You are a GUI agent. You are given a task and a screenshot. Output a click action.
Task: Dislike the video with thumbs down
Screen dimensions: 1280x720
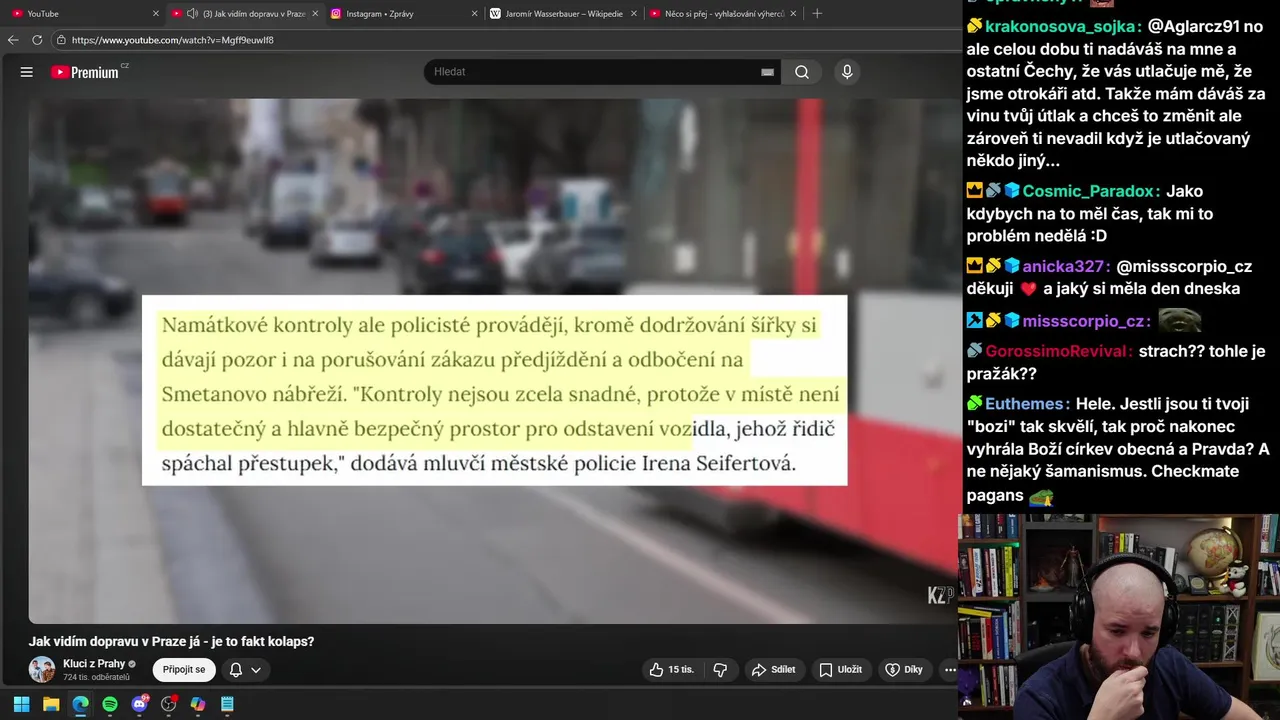pyautogui.click(x=720, y=670)
